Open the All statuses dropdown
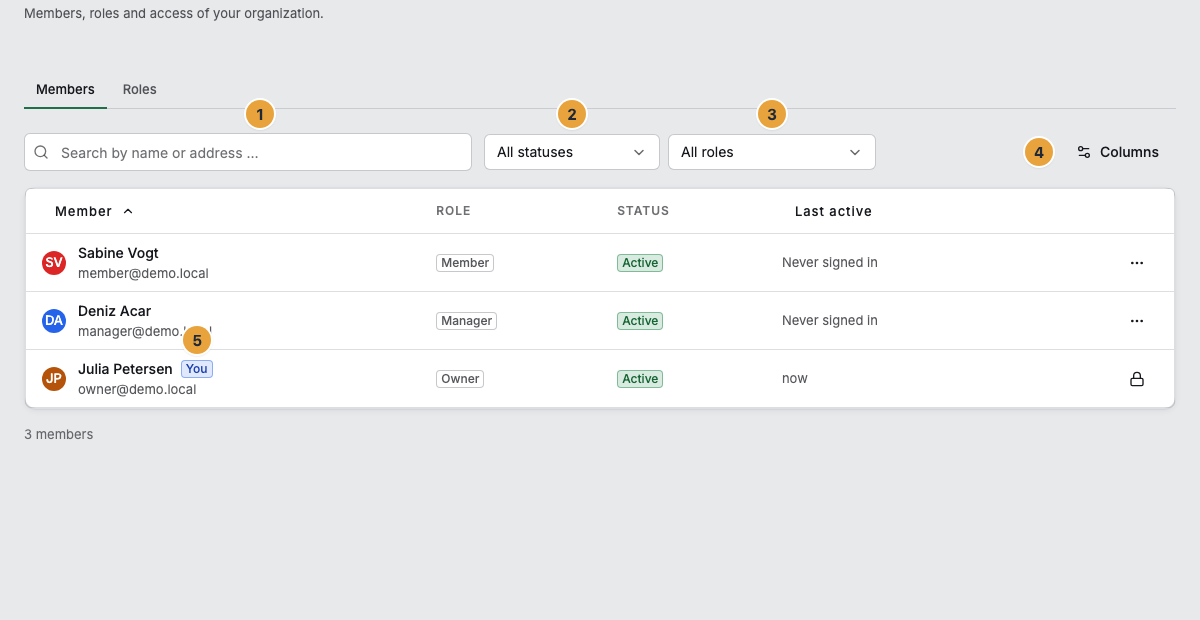This screenshot has width=1200, height=620. coord(572,152)
